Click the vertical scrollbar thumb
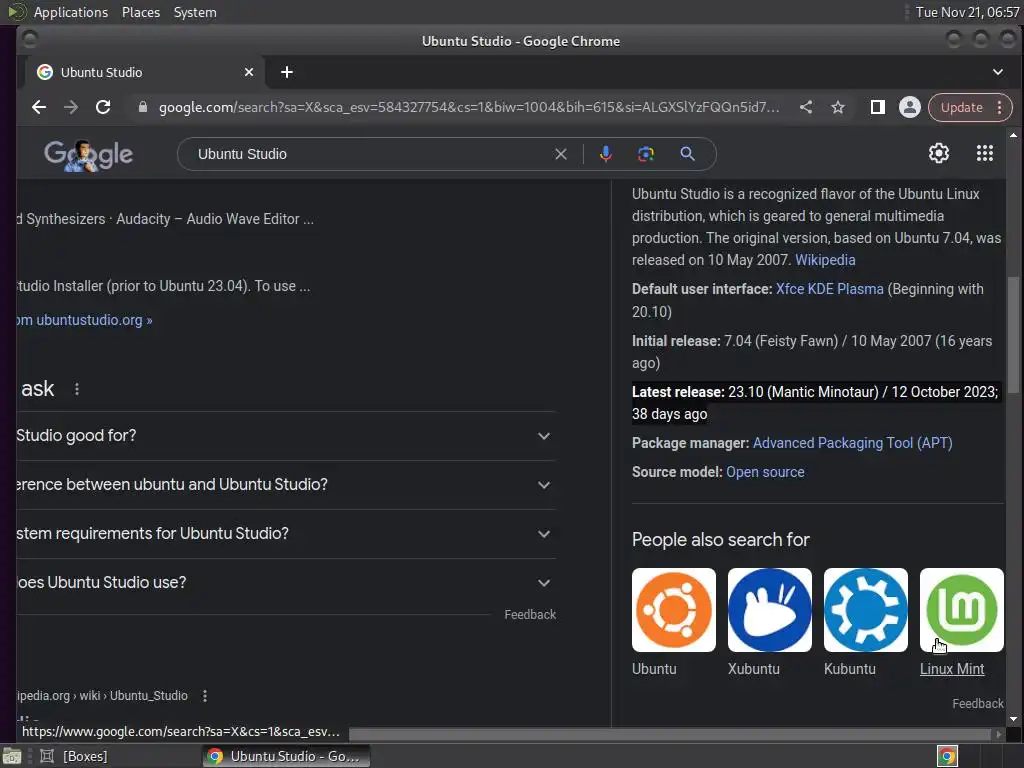1024x768 pixels. point(1013,335)
